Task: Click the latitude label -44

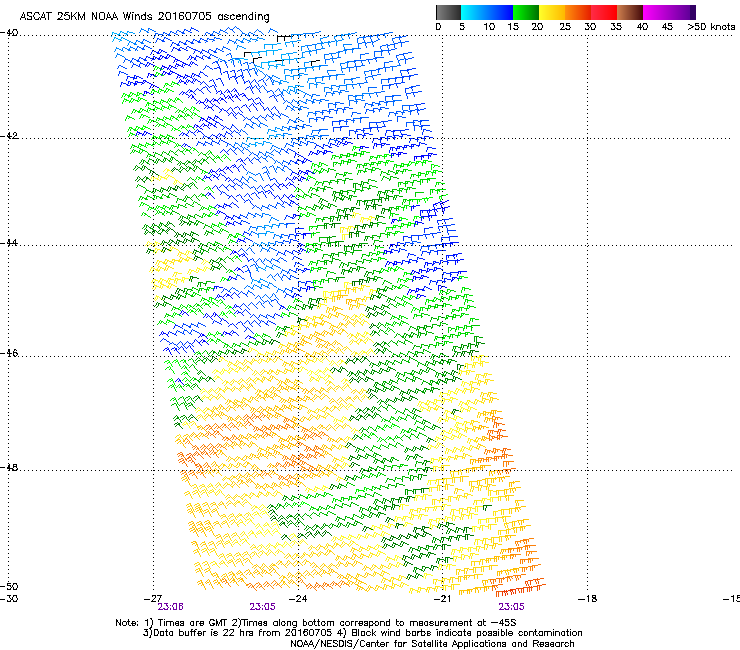Action: (9, 243)
